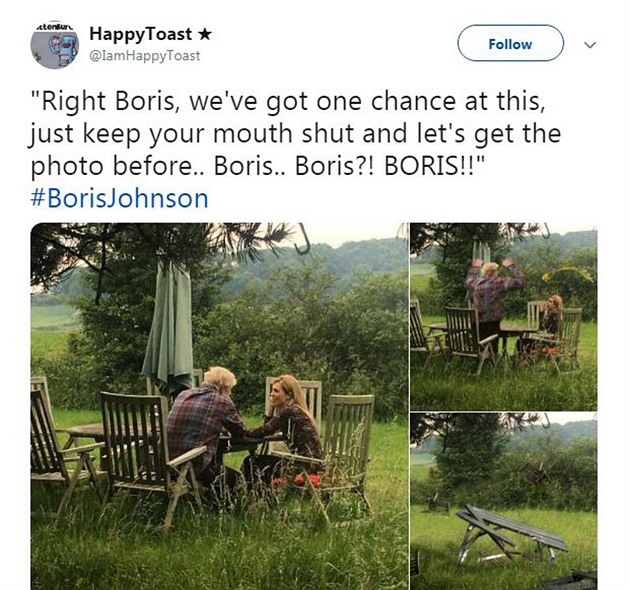
Task: Open the large left photo of couple seated
Action: (218, 405)
